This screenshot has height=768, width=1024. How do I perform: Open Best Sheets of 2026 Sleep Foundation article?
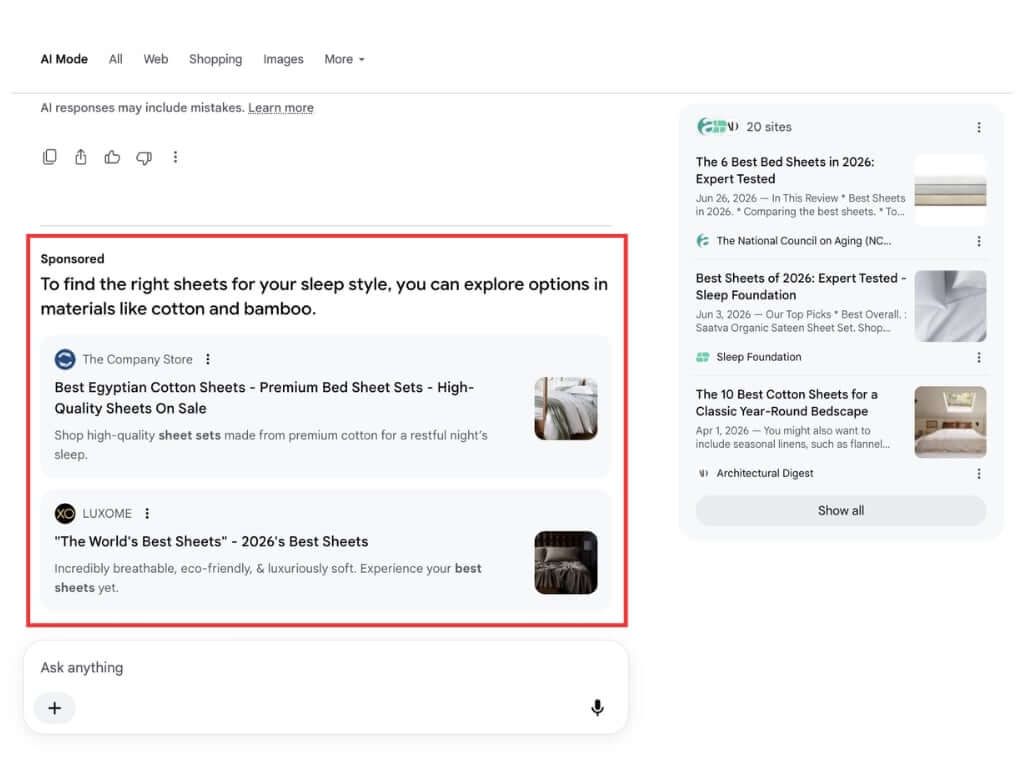pos(801,287)
